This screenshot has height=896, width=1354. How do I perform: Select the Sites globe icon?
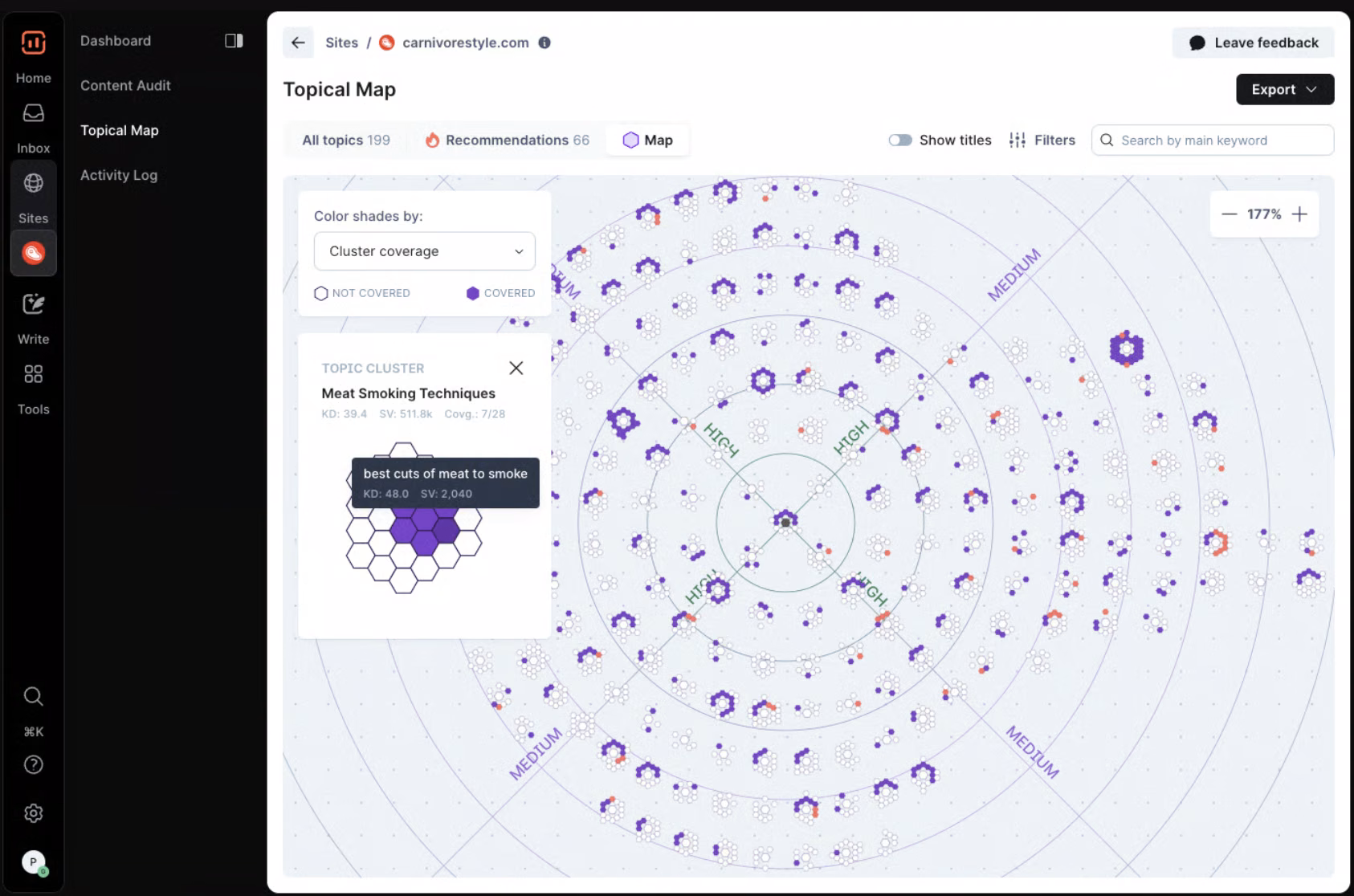[x=33, y=183]
